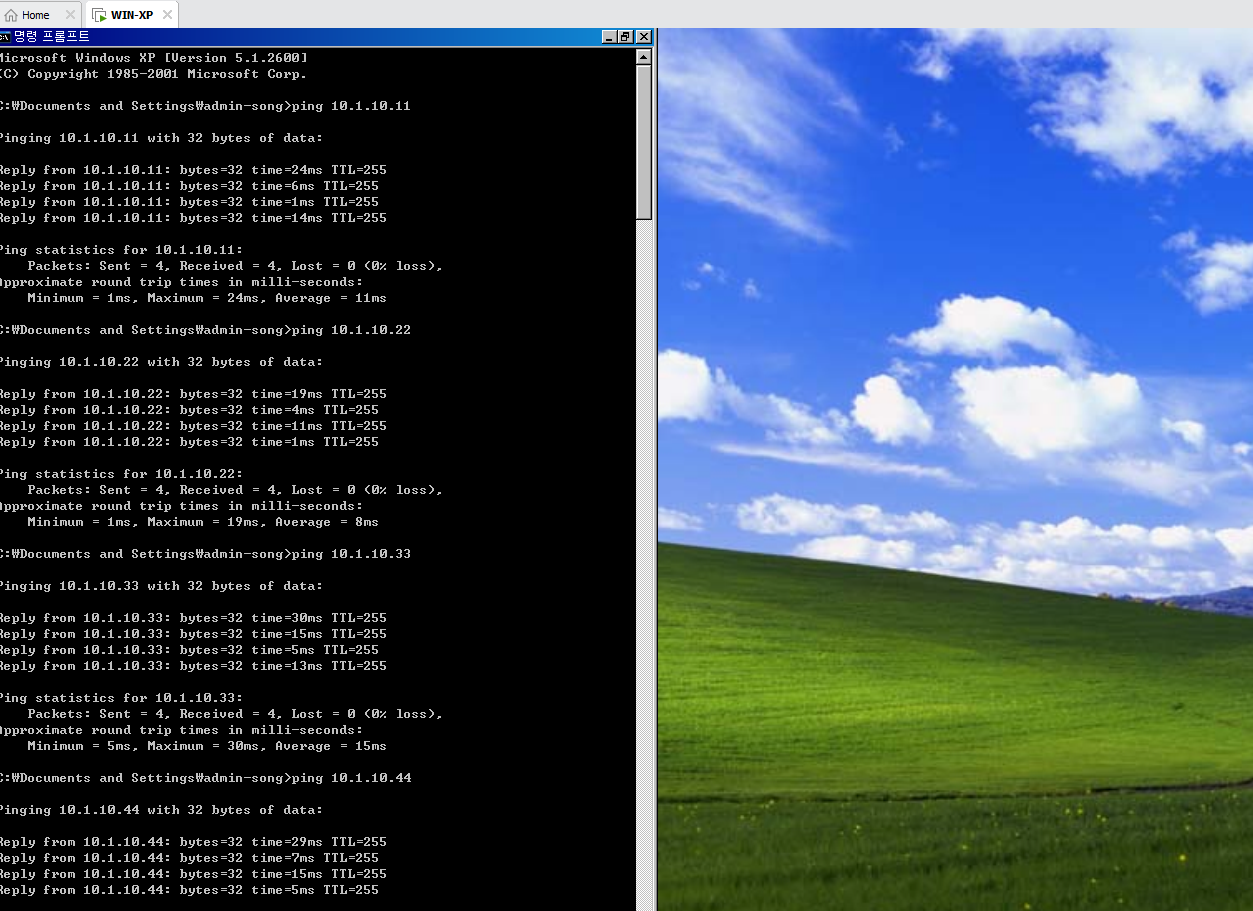Click 'Pinging 10.1.10.44 with 32 bytes of data'
1253x911 pixels.
[161, 810]
